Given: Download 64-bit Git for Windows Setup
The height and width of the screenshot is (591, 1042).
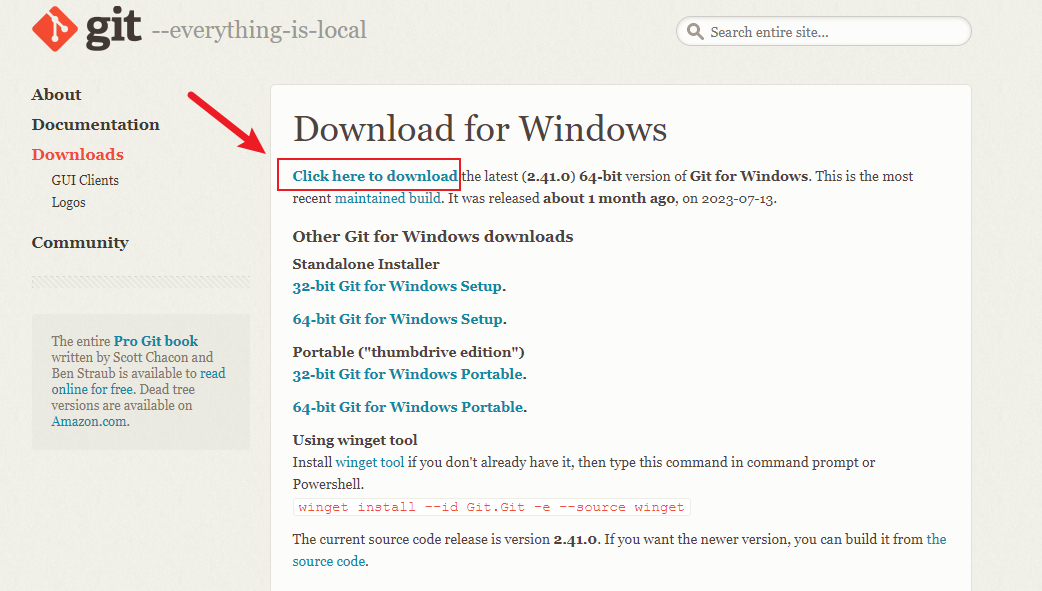Looking at the screenshot, I should pyautogui.click(x=397, y=319).
